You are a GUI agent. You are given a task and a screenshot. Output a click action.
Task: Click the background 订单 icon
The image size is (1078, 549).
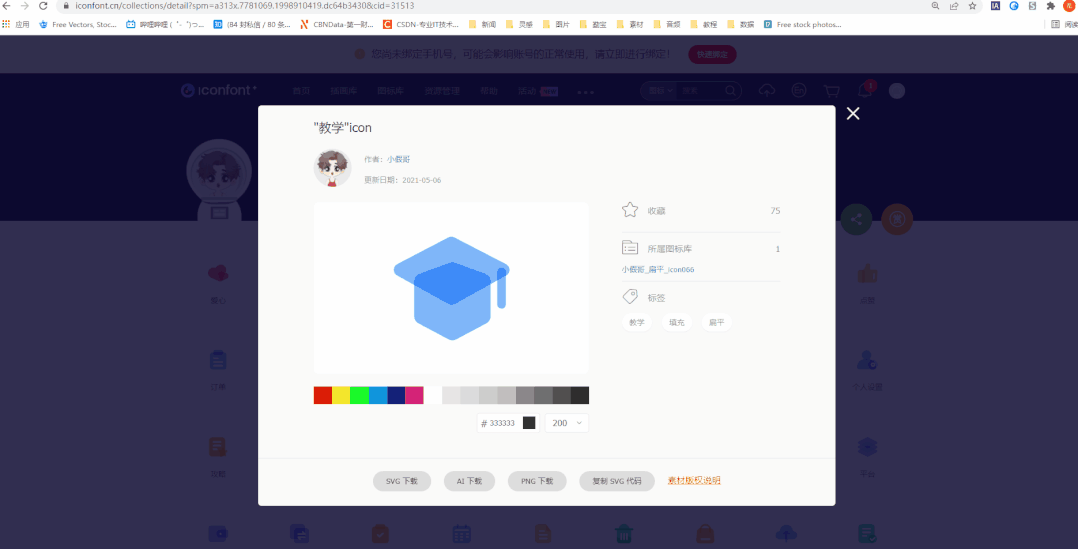tap(218, 360)
